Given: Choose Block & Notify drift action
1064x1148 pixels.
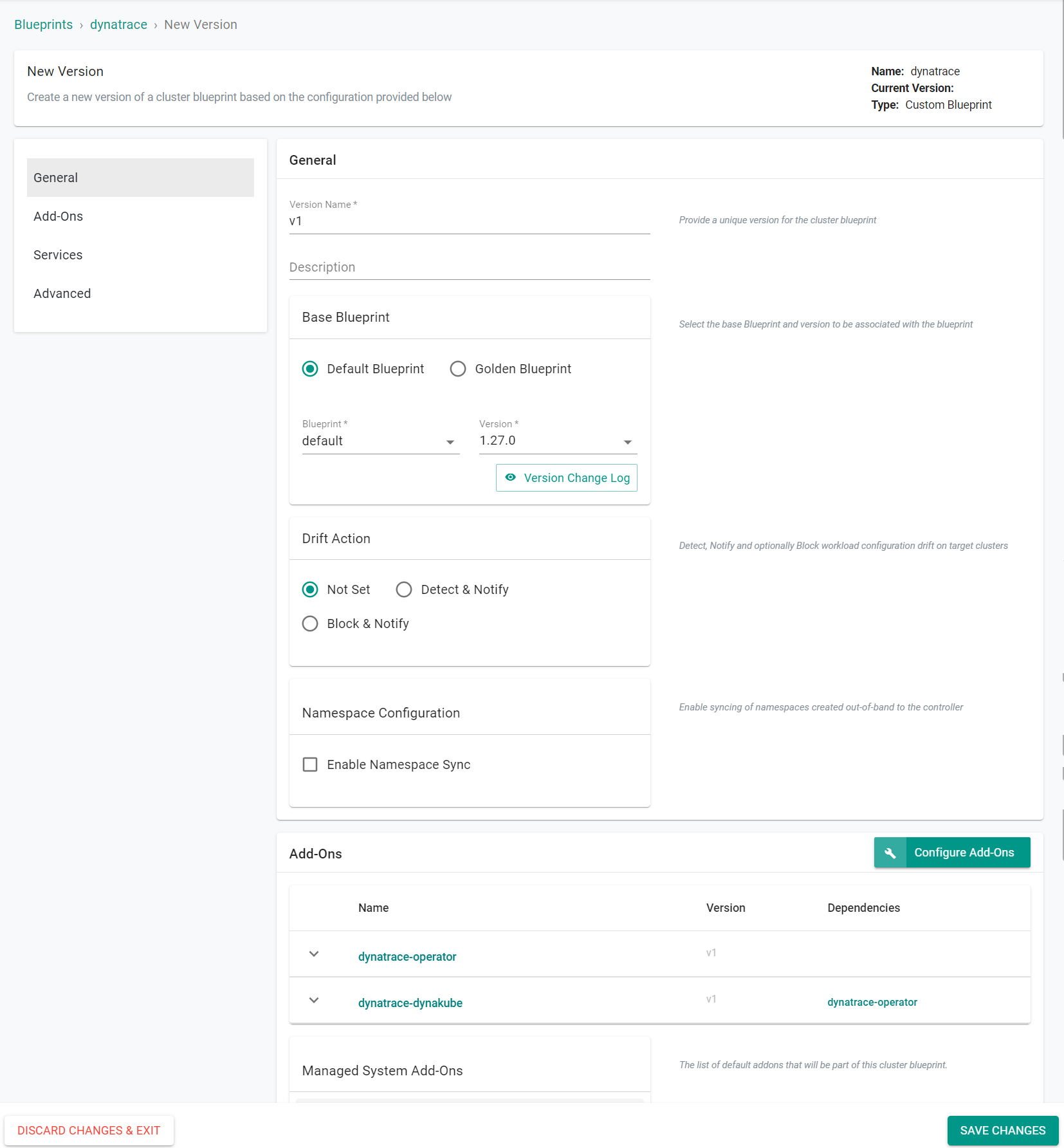Looking at the screenshot, I should point(310,624).
